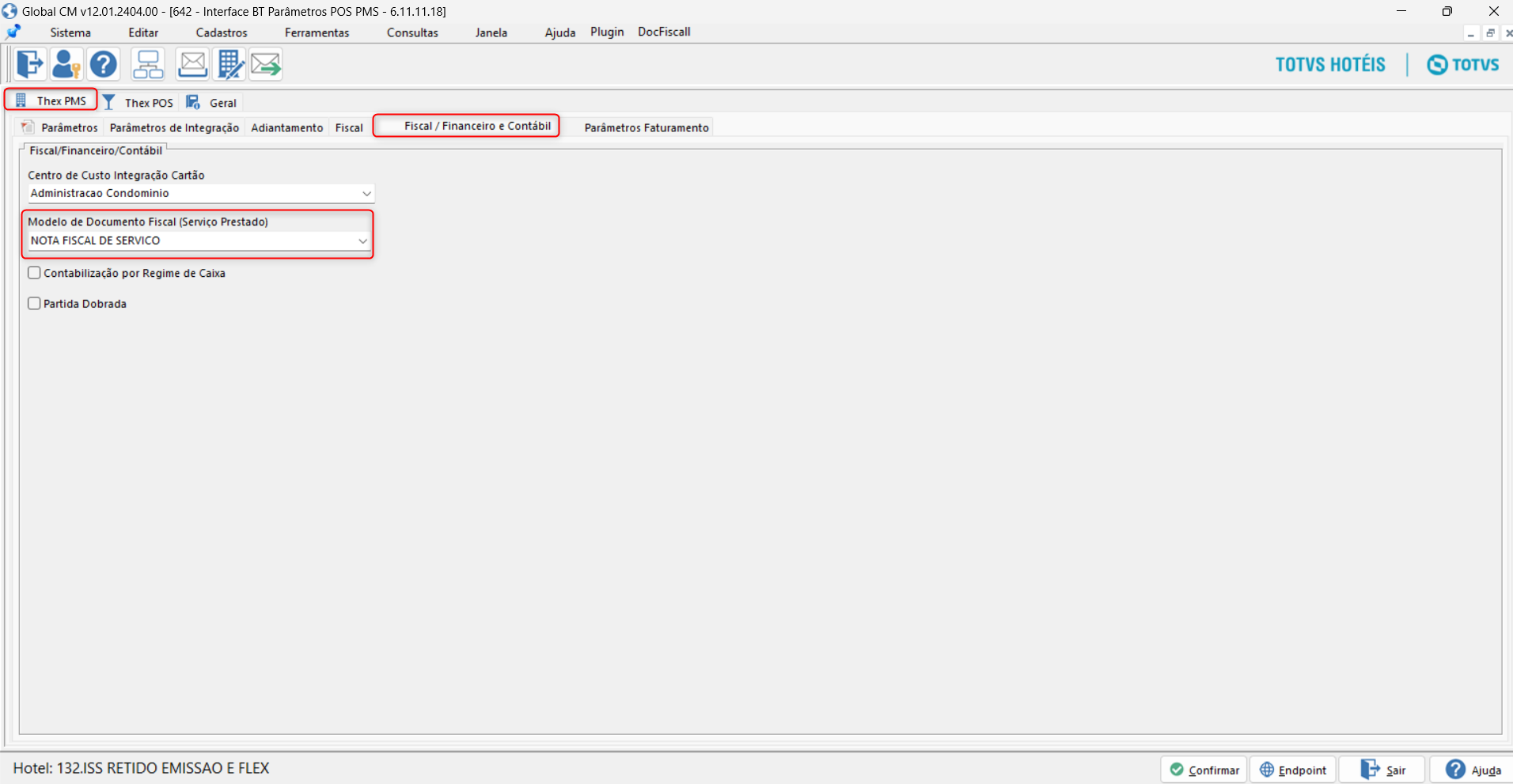The height and width of the screenshot is (784, 1513).
Task: Click the blue question mark toolbar icon
Action: click(x=104, y=64)
